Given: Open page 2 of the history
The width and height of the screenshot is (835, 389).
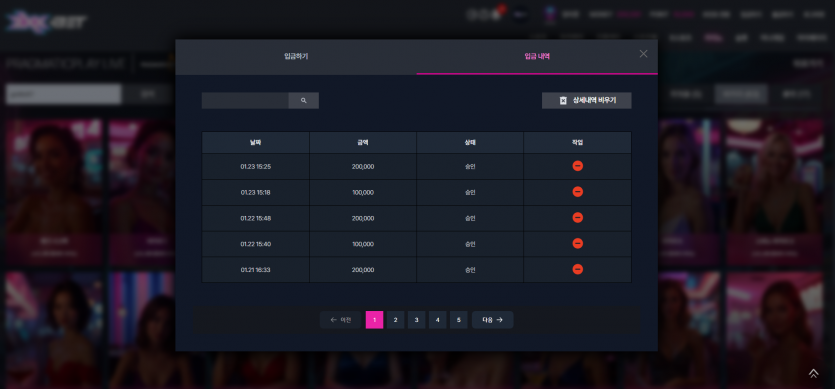Looking at the screenshot, I should pos(395,320).
